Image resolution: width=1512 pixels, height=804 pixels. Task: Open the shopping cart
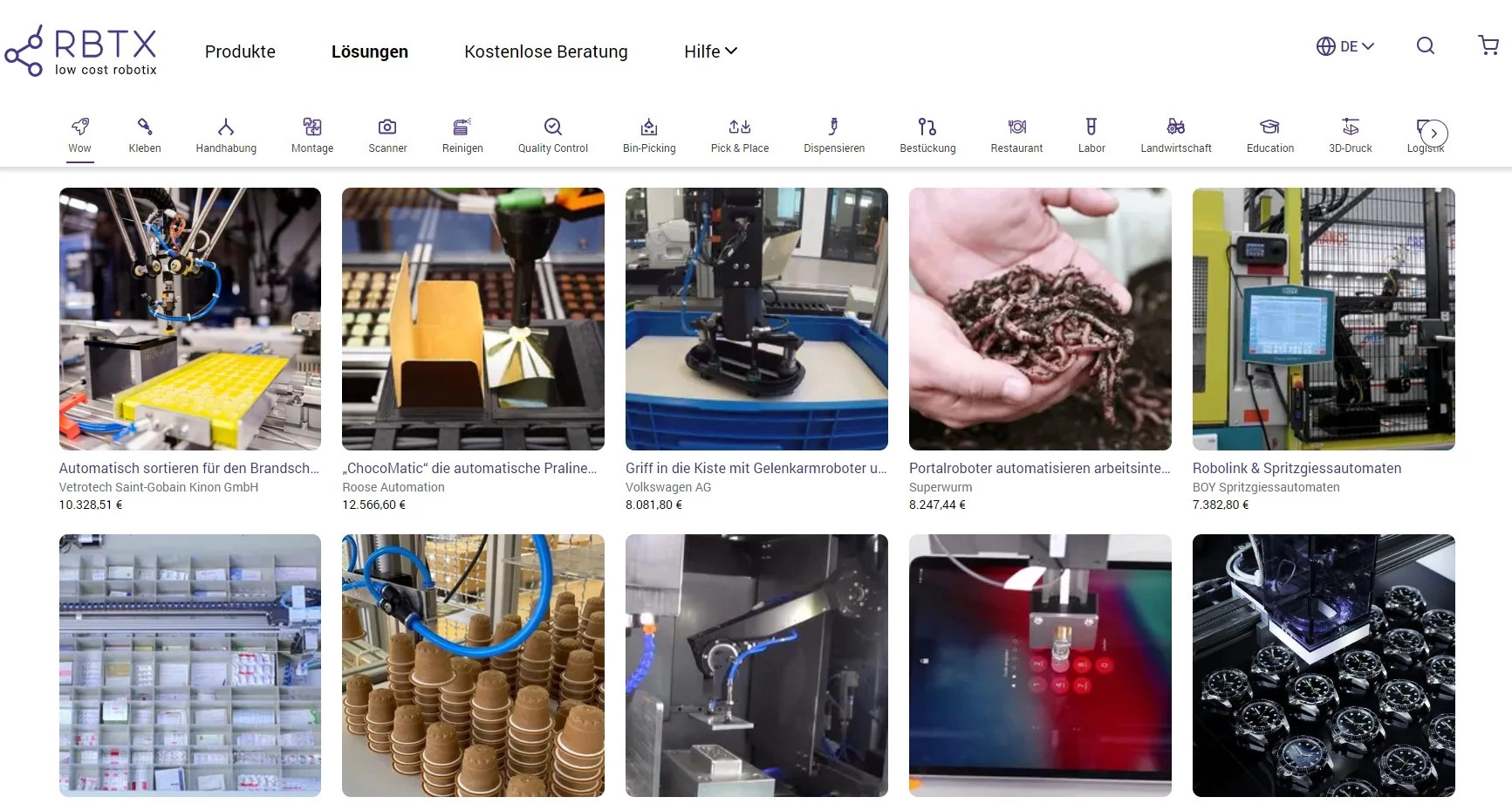pyautogui.click(x=1488, y=45)
